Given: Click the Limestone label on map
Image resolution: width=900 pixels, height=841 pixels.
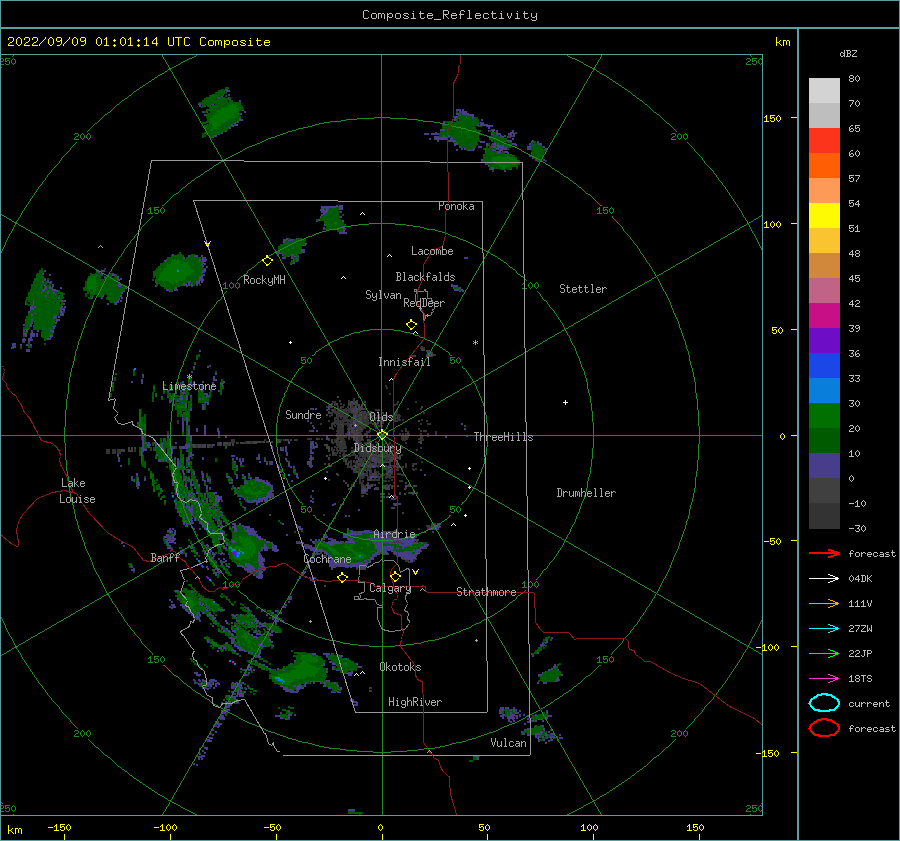Looking at the screenshot, I should point(189,386).
